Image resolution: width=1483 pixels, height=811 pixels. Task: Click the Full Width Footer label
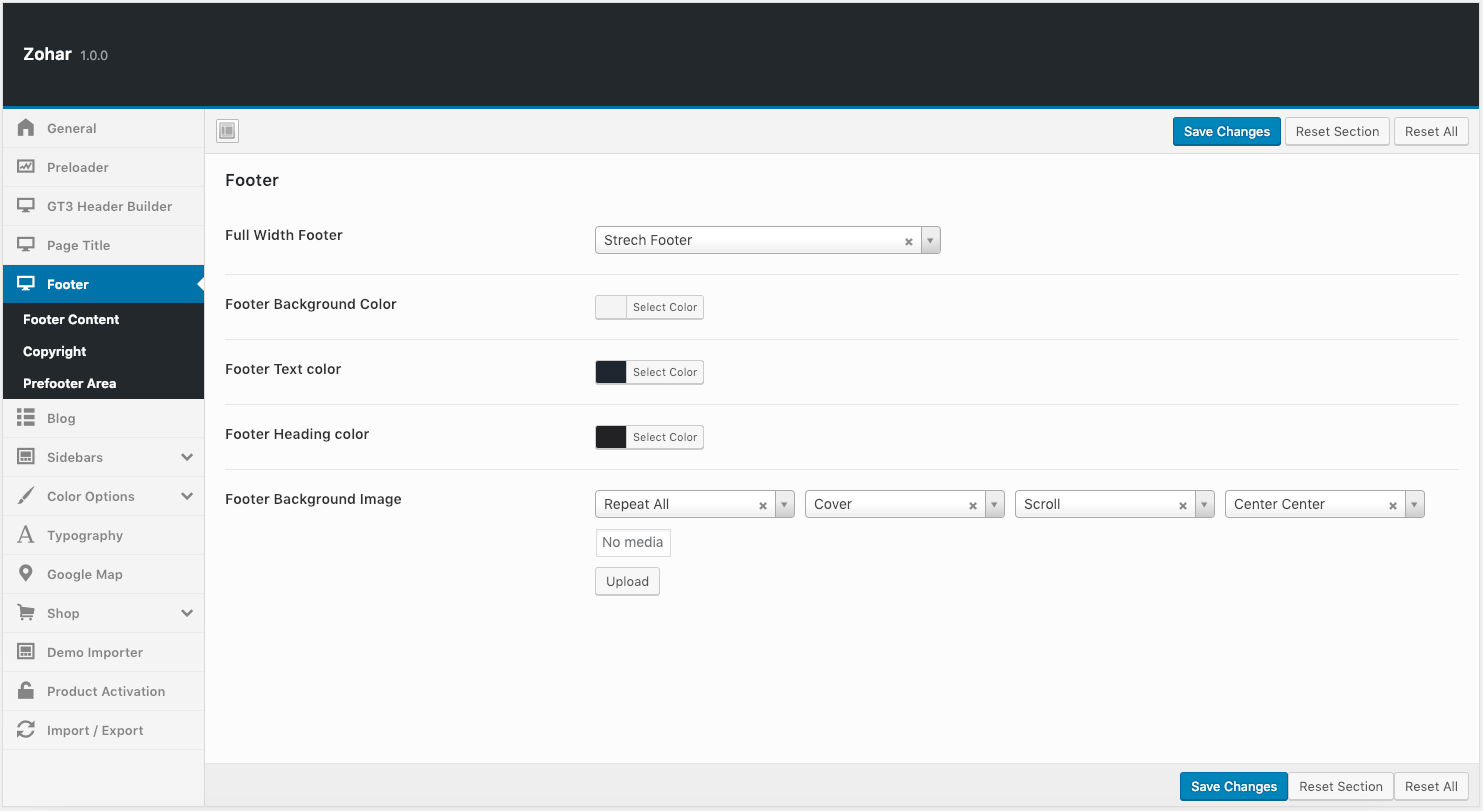click(284, 235)
